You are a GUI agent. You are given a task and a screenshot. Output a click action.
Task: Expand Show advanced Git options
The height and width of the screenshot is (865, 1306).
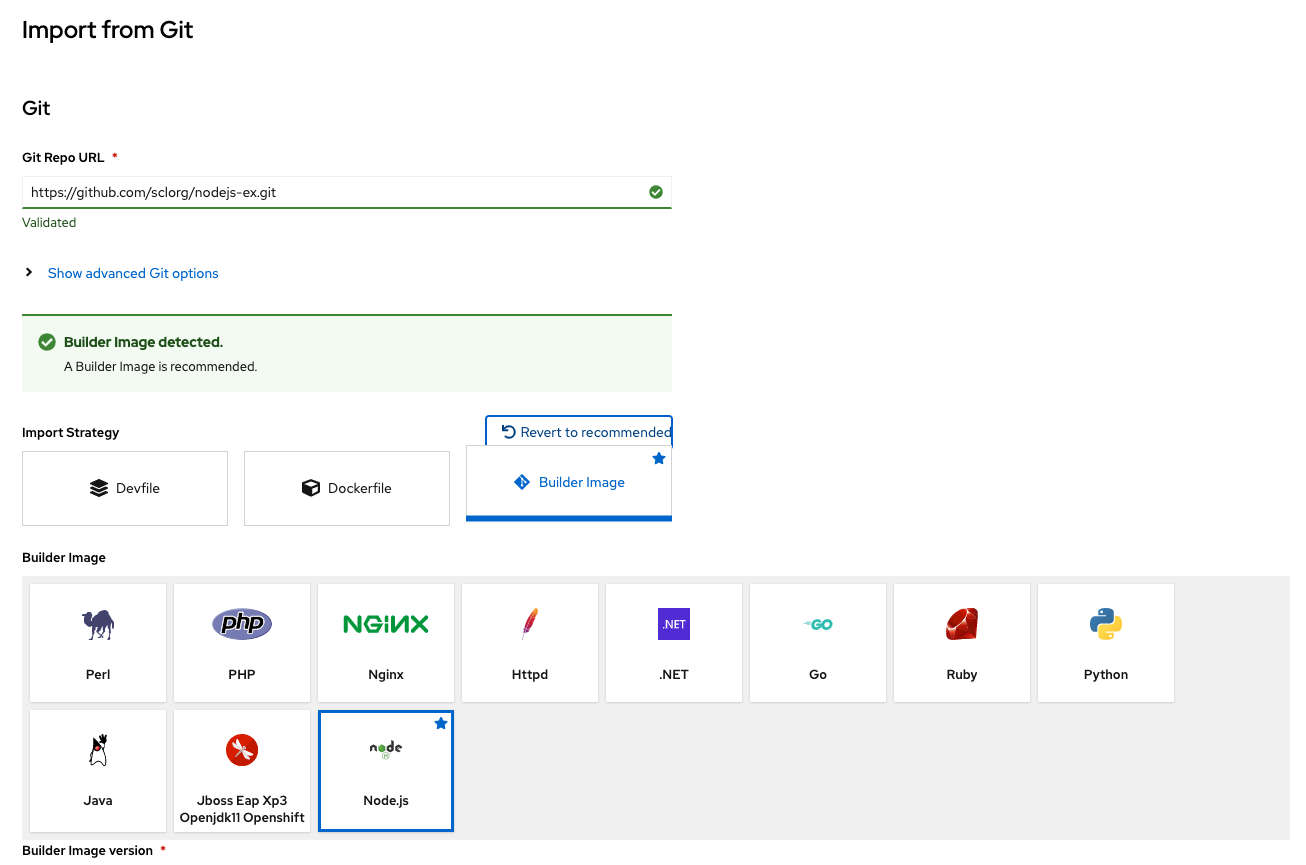[x=133, y=273]
